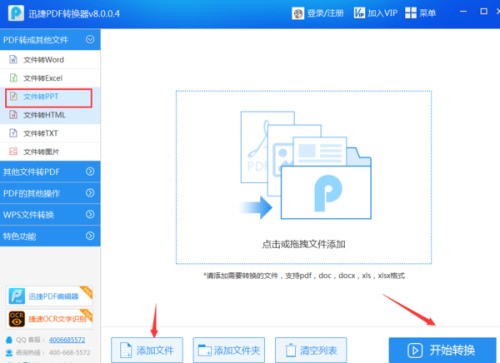Select 文件转Excel conversion option

coord(50,78)
